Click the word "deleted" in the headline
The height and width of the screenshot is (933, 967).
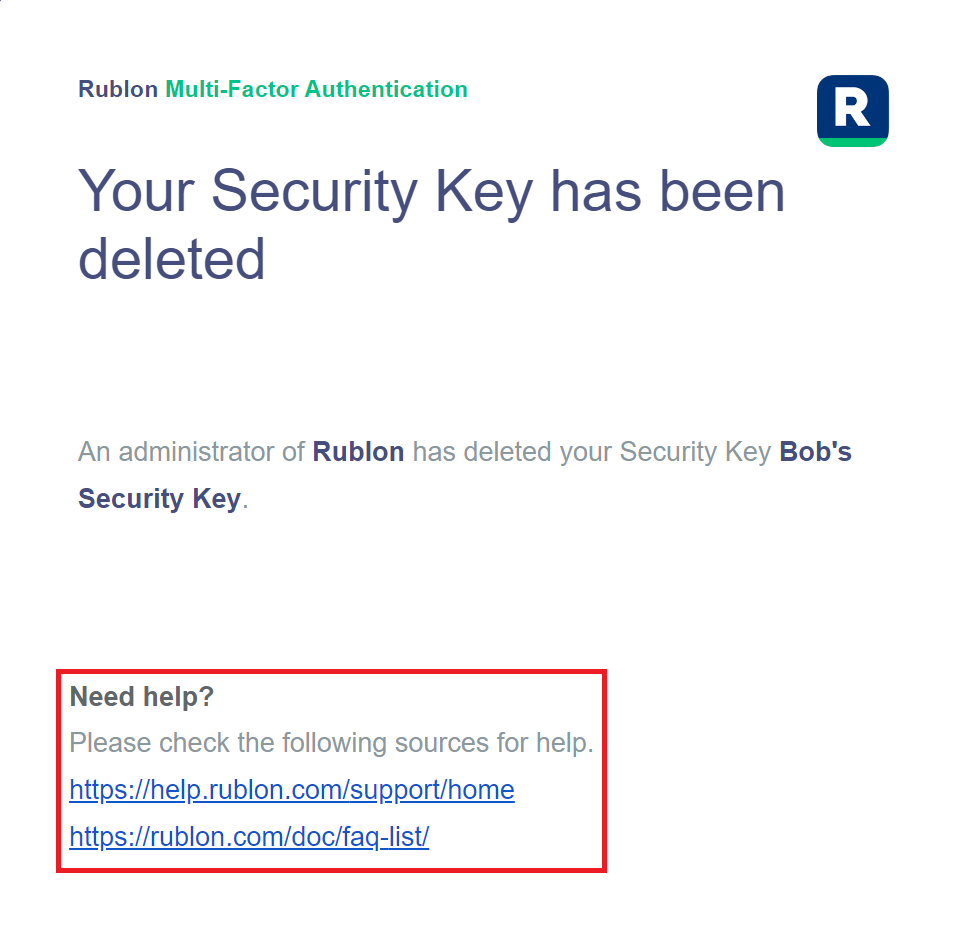coord(171,258)
